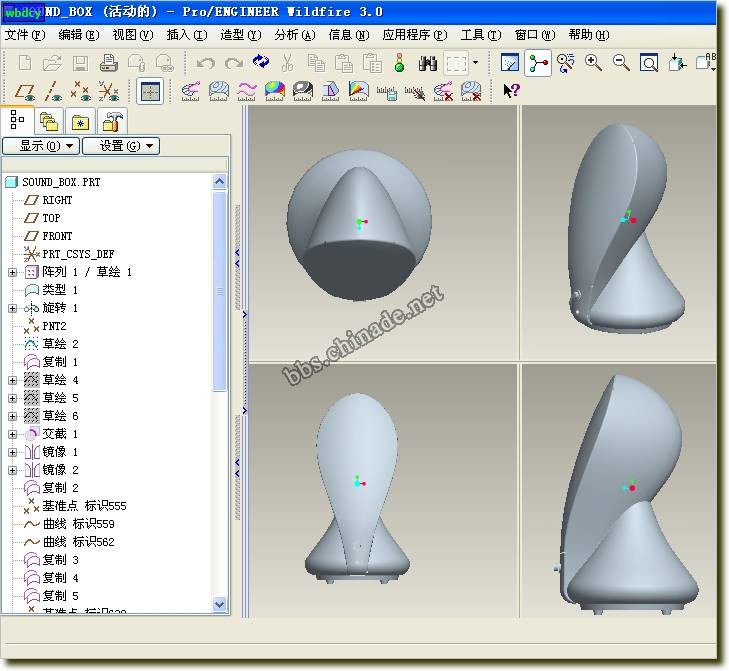Toggle the four-view layout button

pyautogui.click(x=150, y=91)
